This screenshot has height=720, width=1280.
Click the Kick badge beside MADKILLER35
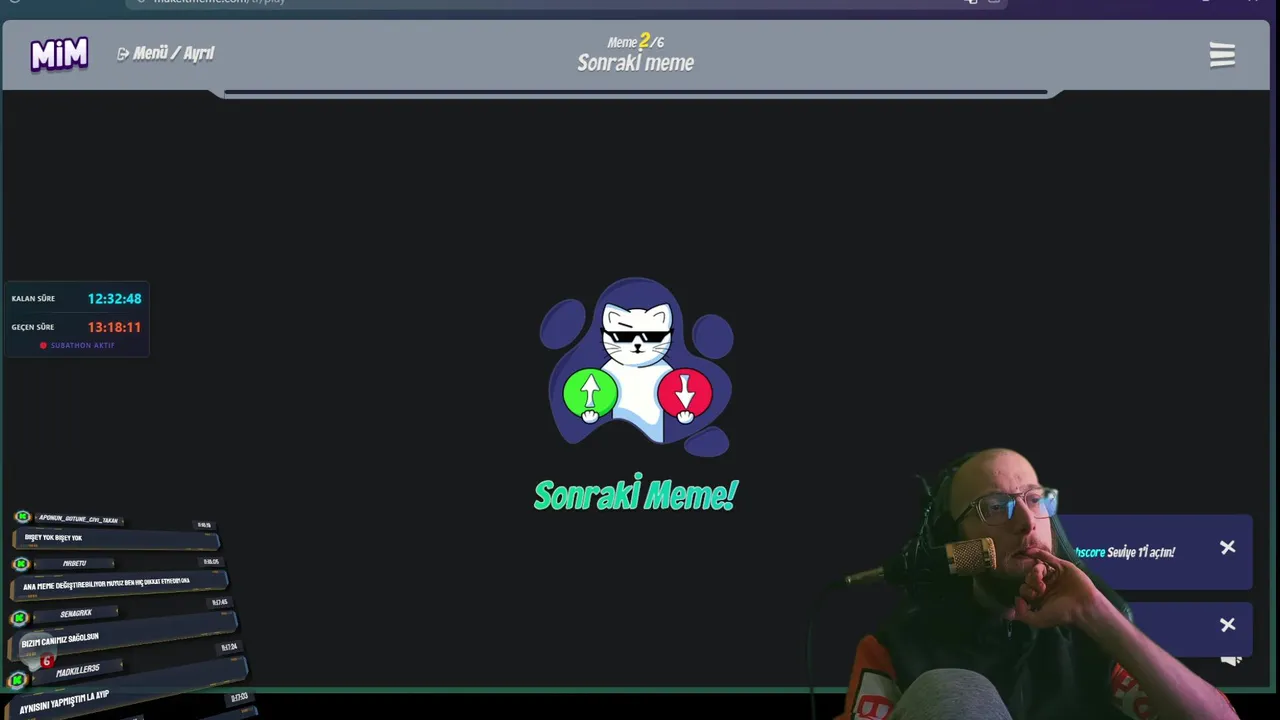pos(17,680)
